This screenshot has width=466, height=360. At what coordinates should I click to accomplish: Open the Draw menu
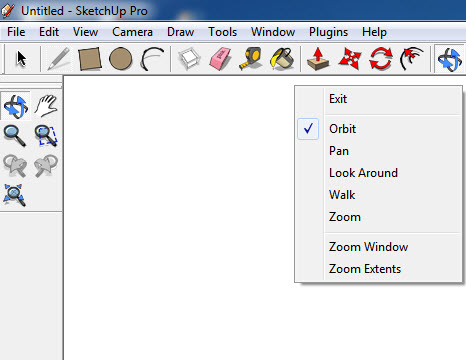(180, 32)
